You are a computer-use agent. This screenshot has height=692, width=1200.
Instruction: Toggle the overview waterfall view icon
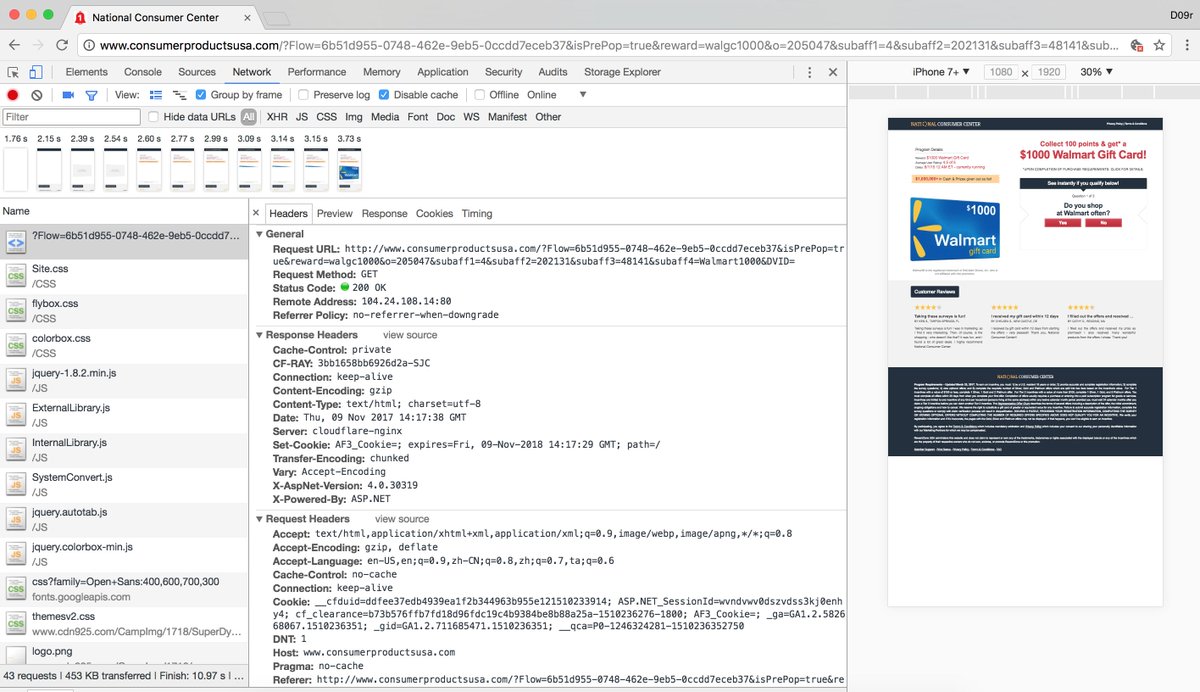click(x=180, y=95)
